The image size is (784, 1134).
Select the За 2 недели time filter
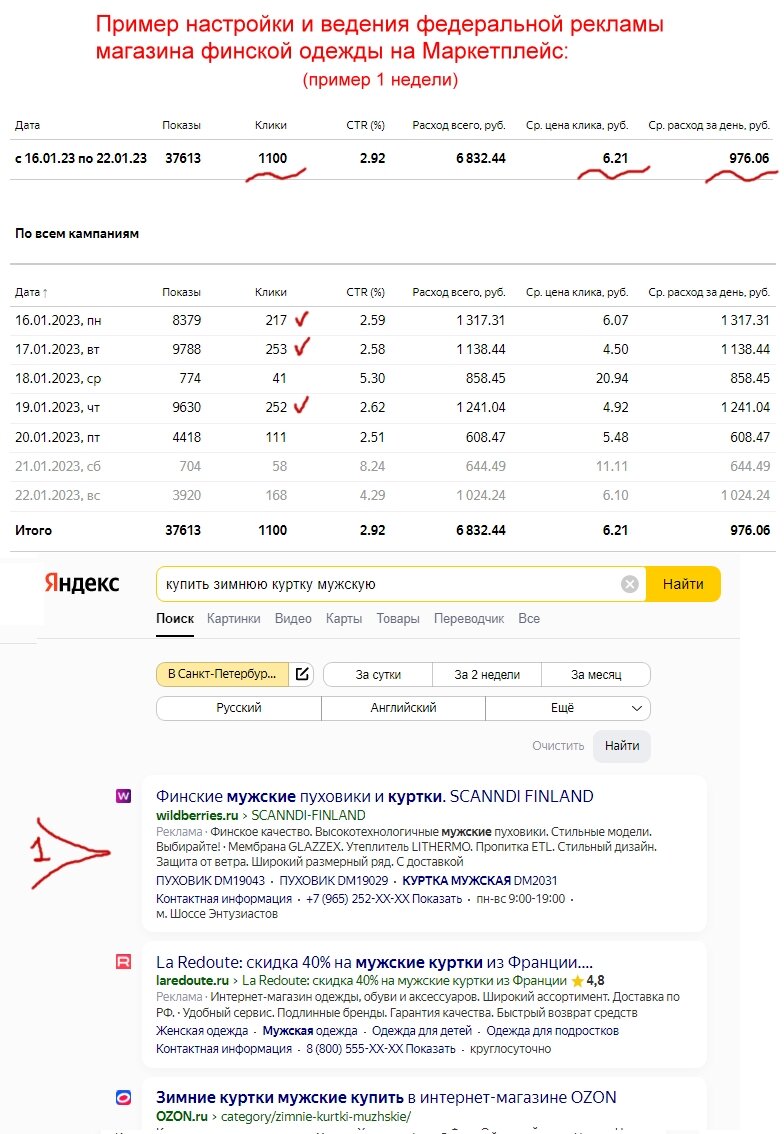(x=487, y=674)
